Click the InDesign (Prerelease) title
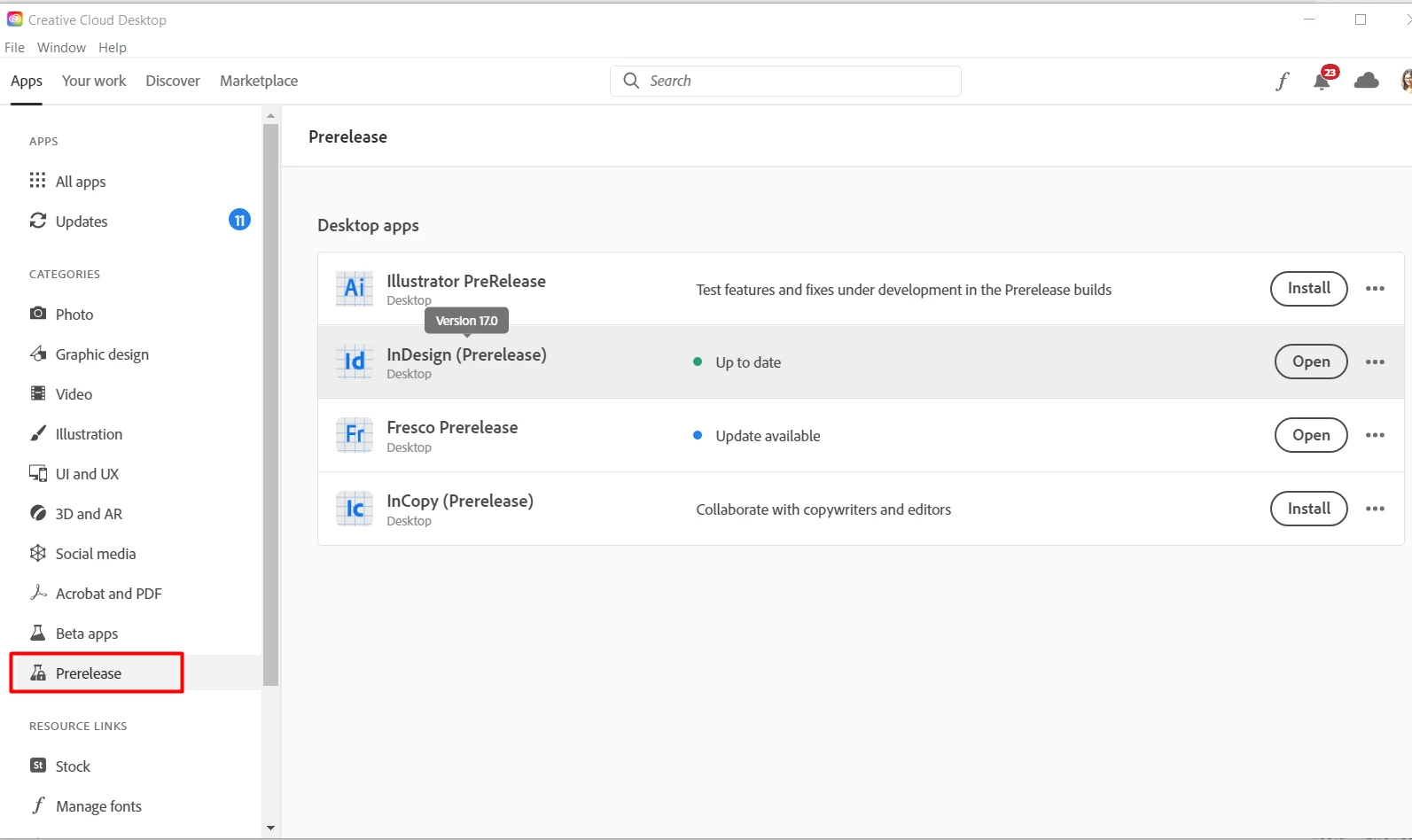 point(466,354)
